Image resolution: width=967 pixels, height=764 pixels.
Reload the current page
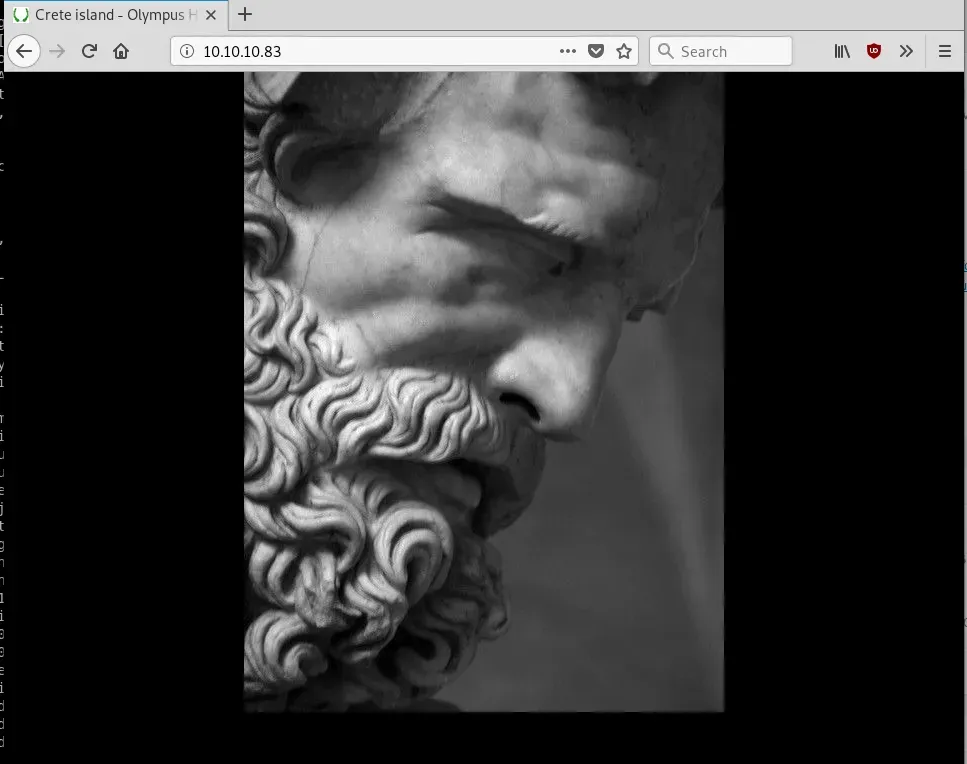(x=89, y=52)
